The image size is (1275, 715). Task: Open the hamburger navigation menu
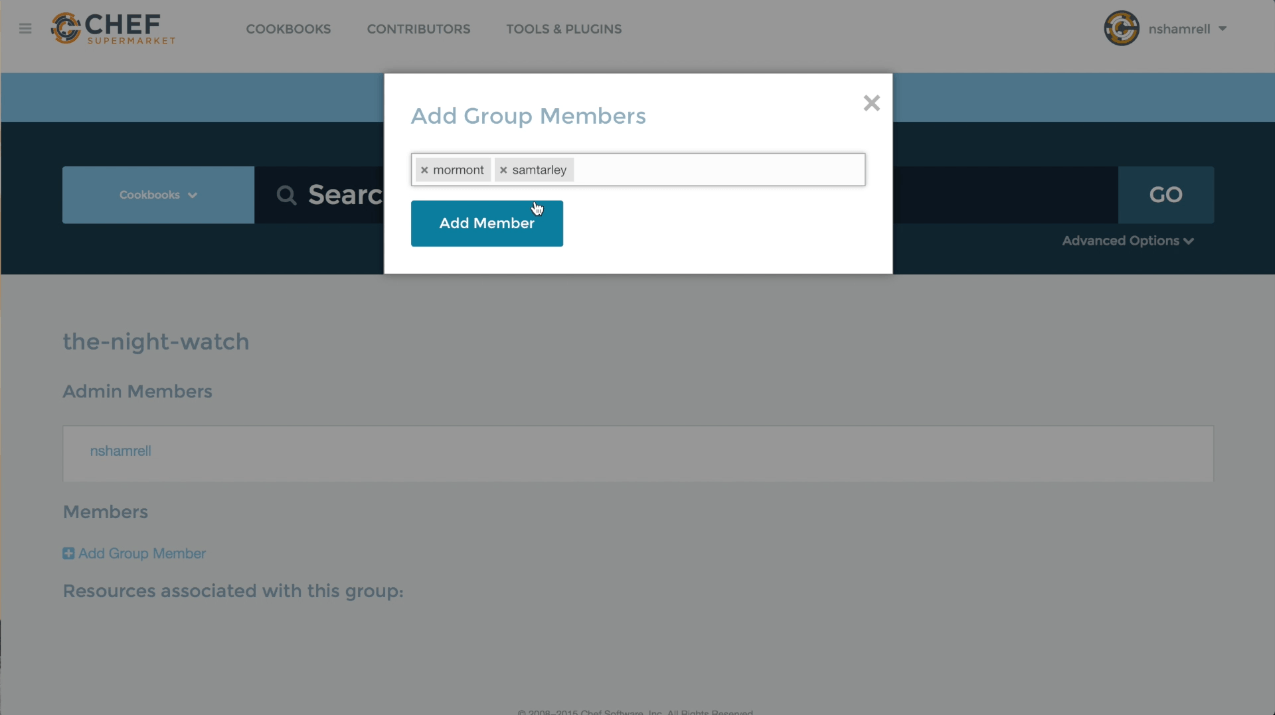24,28
